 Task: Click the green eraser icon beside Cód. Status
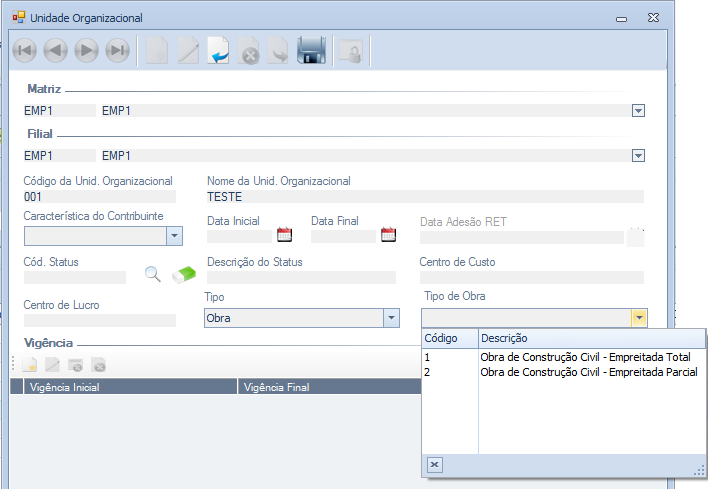185,274
